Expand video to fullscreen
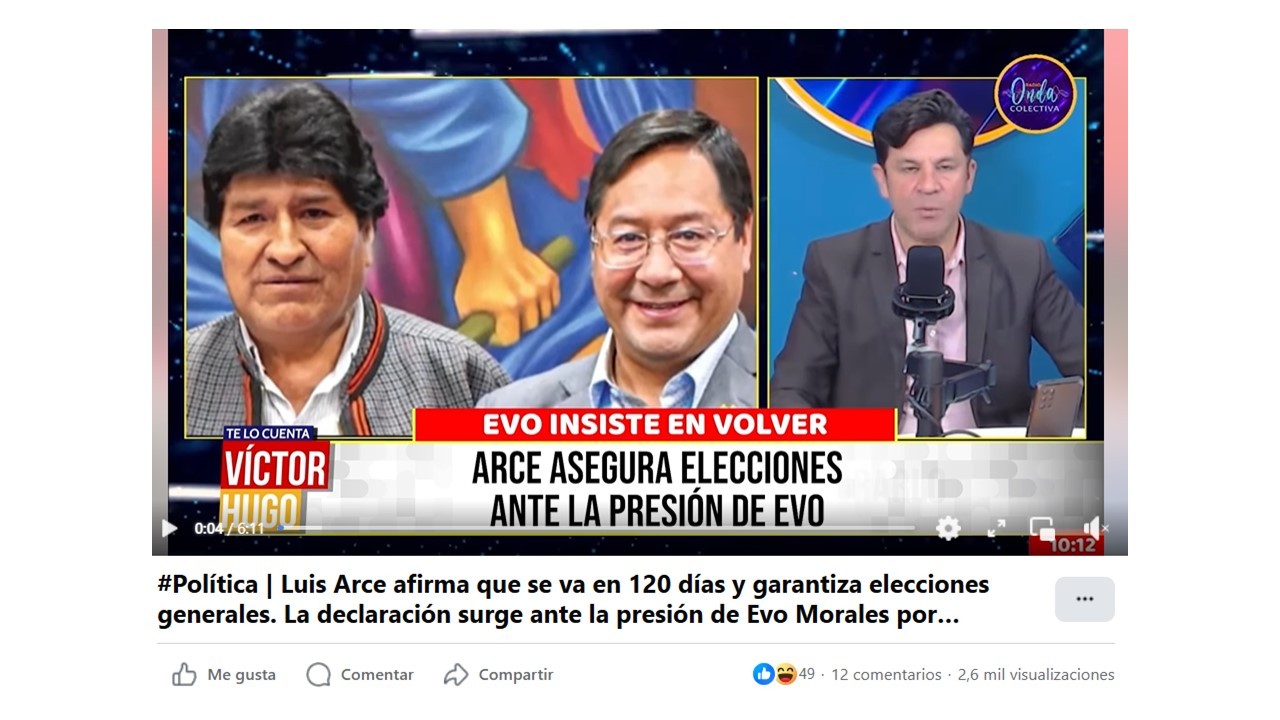This screenshot has height=720, width=1280. click(996, 528)
